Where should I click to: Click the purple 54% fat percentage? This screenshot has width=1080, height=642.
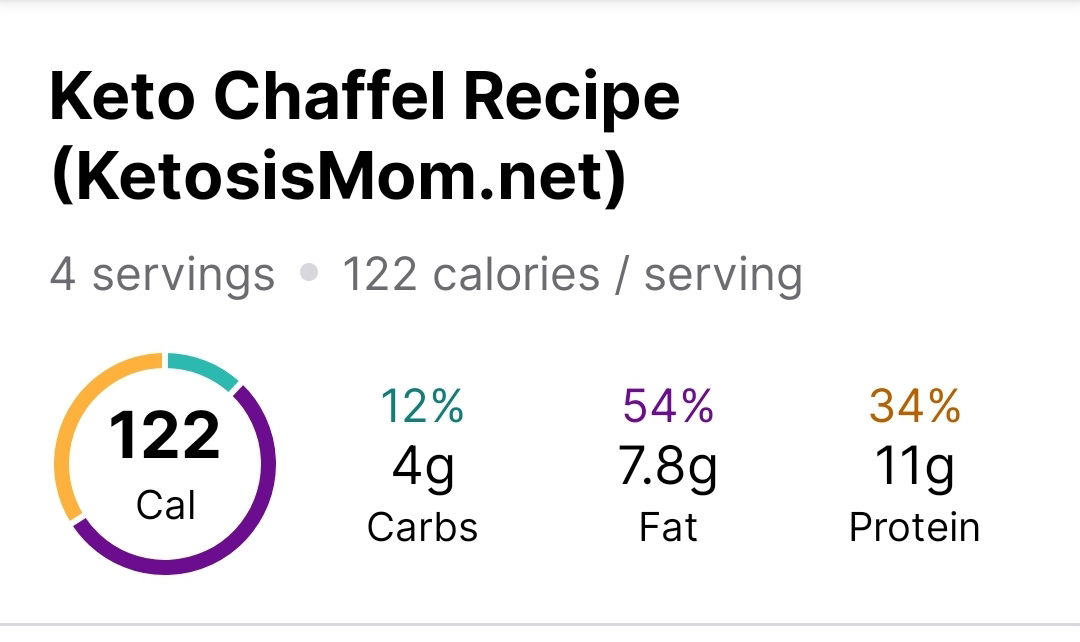[668, 406]
